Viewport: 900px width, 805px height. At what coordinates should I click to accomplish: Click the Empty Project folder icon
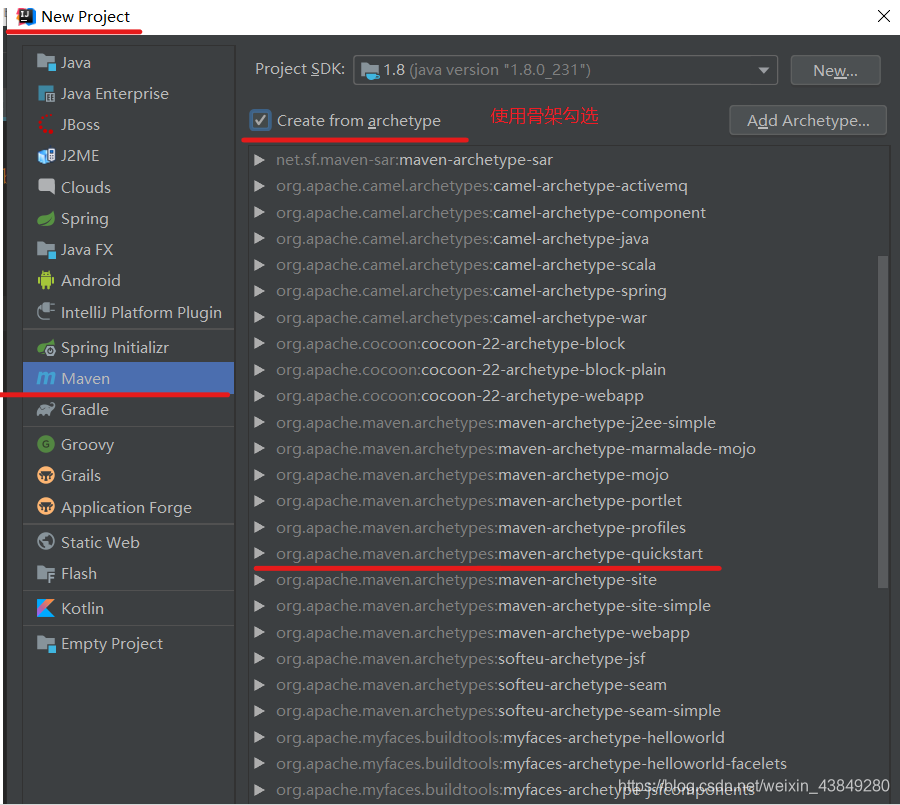coord(46,643)
